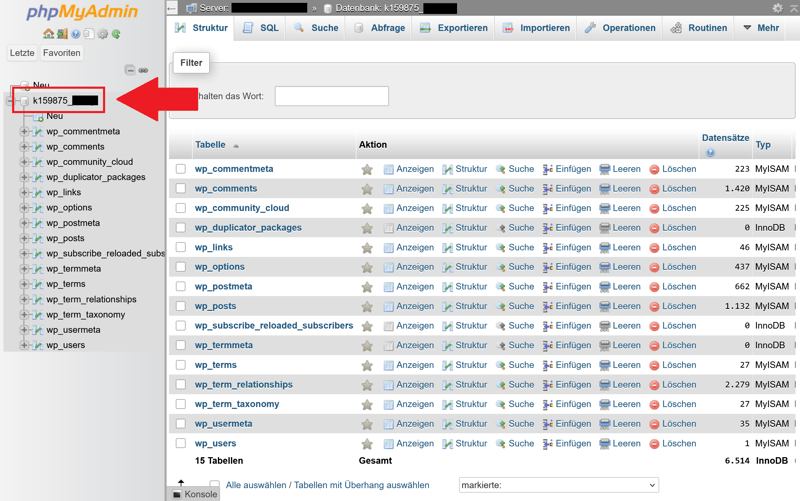Click the page settings gear at top right
Viewport: 800px width, 501px height.
777,8
